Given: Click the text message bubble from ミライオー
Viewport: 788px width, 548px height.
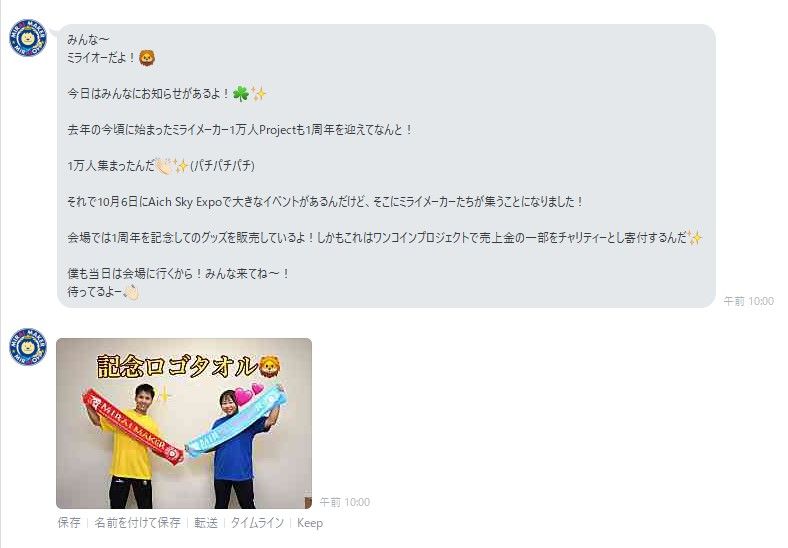Looking at the screenshot, I should click(386, 166).
